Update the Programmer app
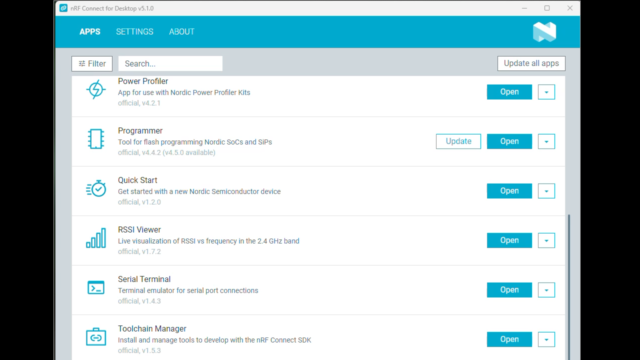The height and width of the screenshot is (360, 640). coord(458,141)
